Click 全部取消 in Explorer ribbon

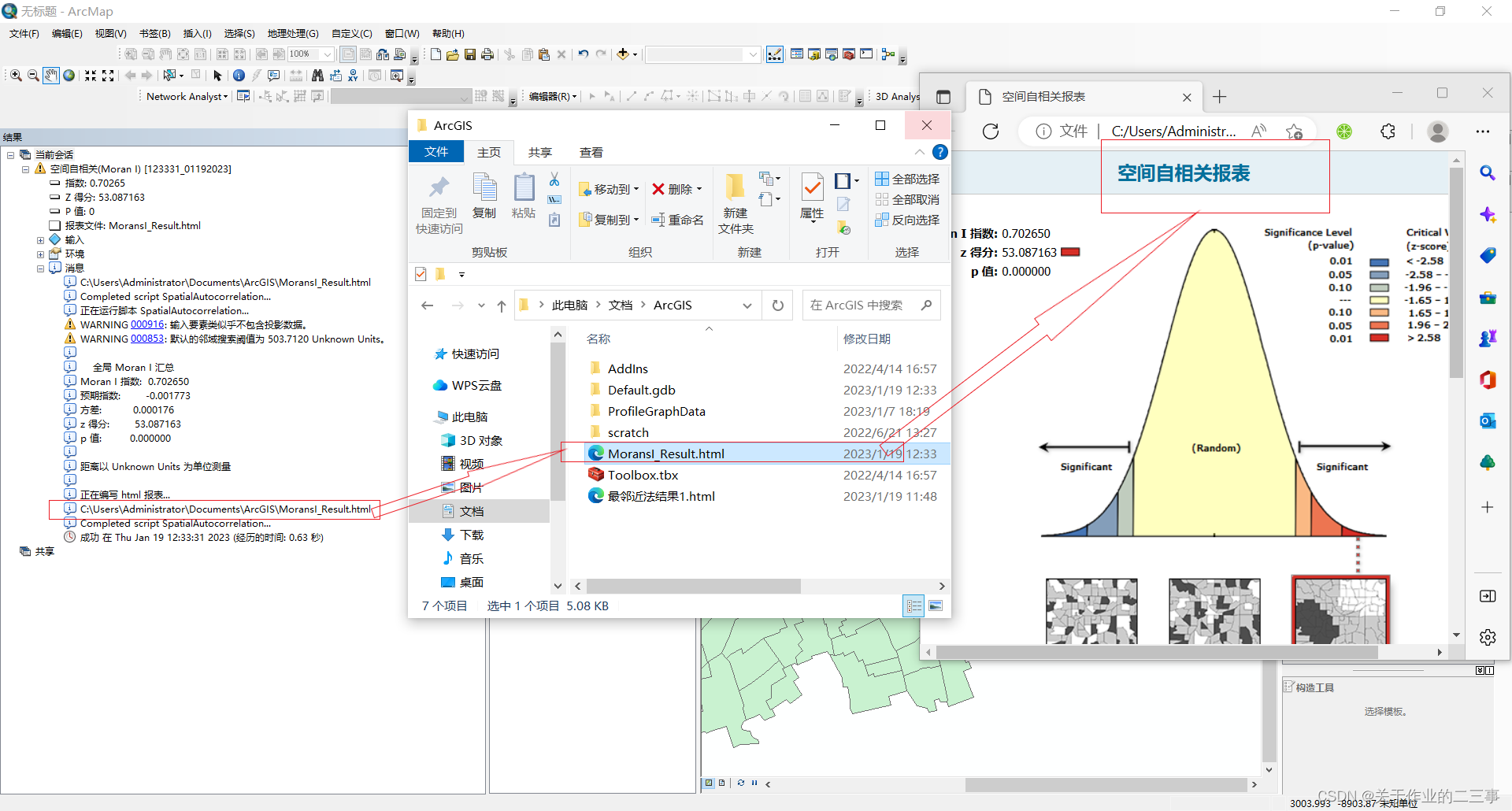click(907, 199)
